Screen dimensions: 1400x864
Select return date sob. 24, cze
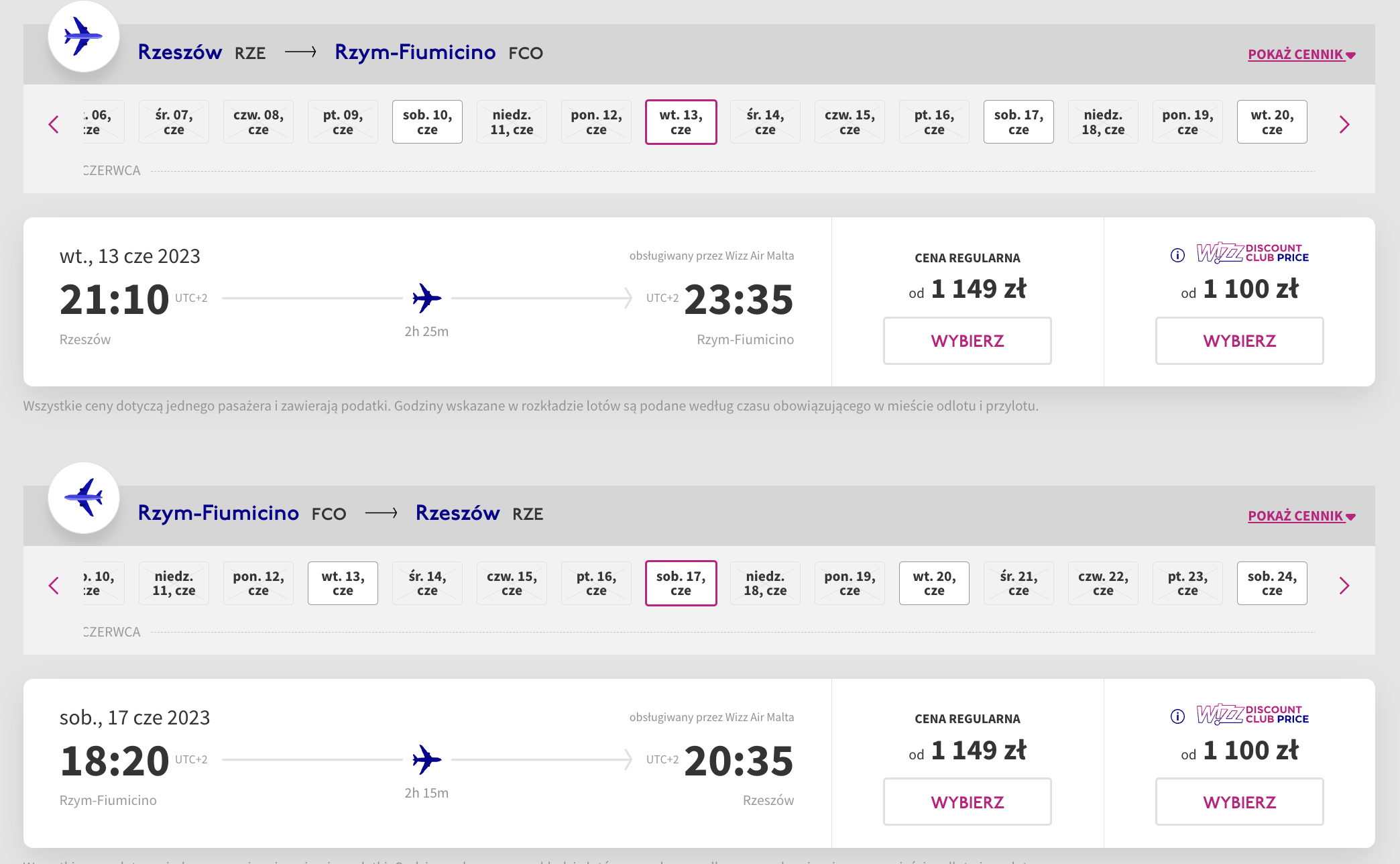click(1272, 584)
